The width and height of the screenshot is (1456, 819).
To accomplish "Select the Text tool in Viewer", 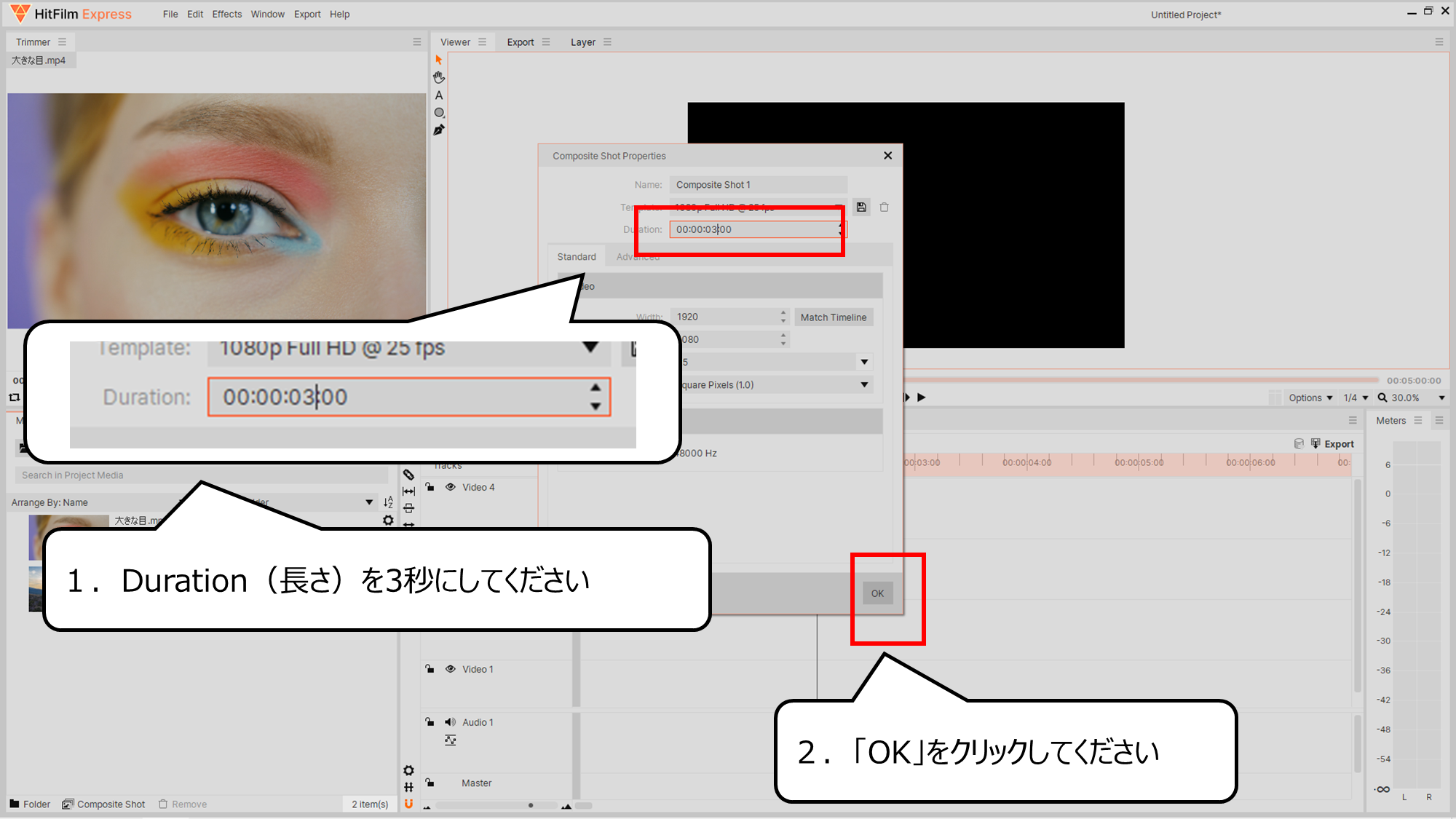I will click(439, 95).
